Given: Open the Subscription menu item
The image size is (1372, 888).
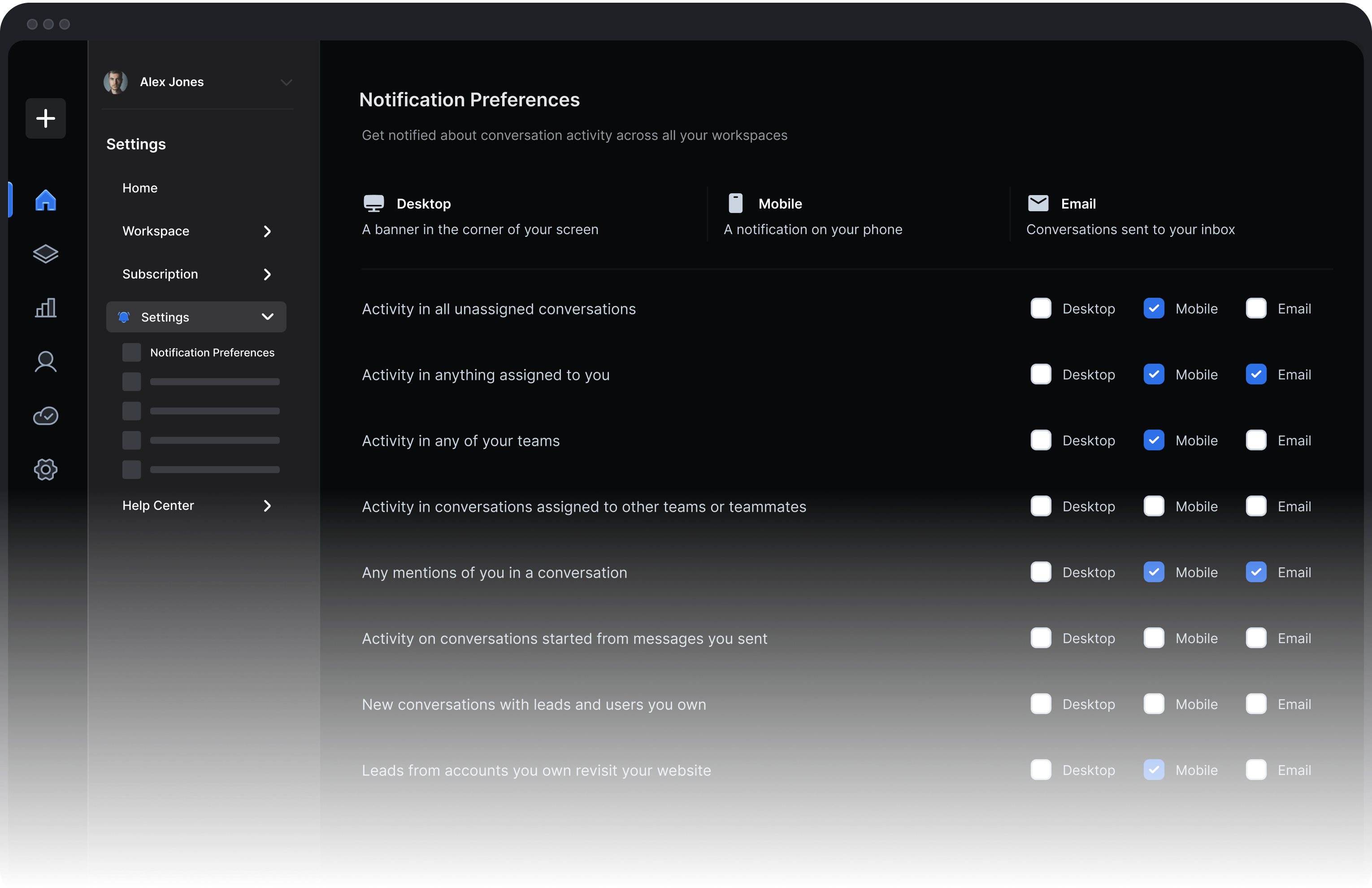Looking at the screenshot, I should tap(160, 274).
